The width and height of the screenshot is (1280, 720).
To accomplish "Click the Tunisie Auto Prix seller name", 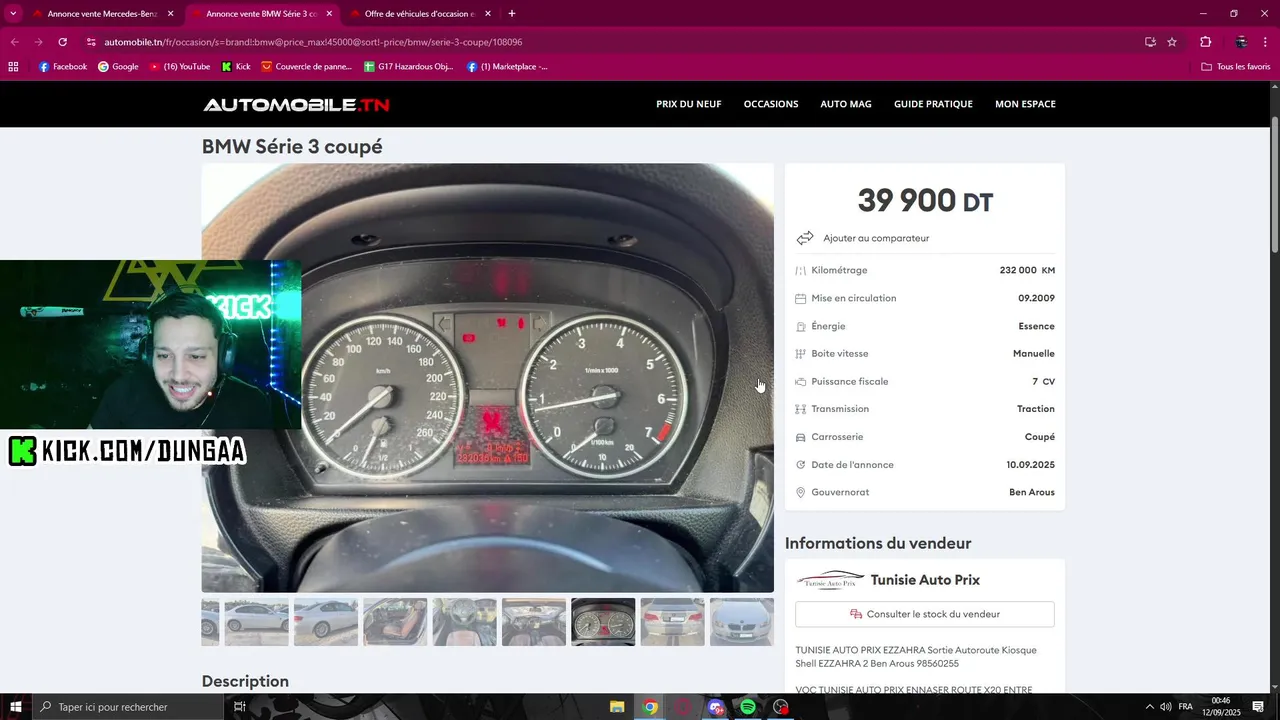I will pyautogui.click(x=925, y=580).
